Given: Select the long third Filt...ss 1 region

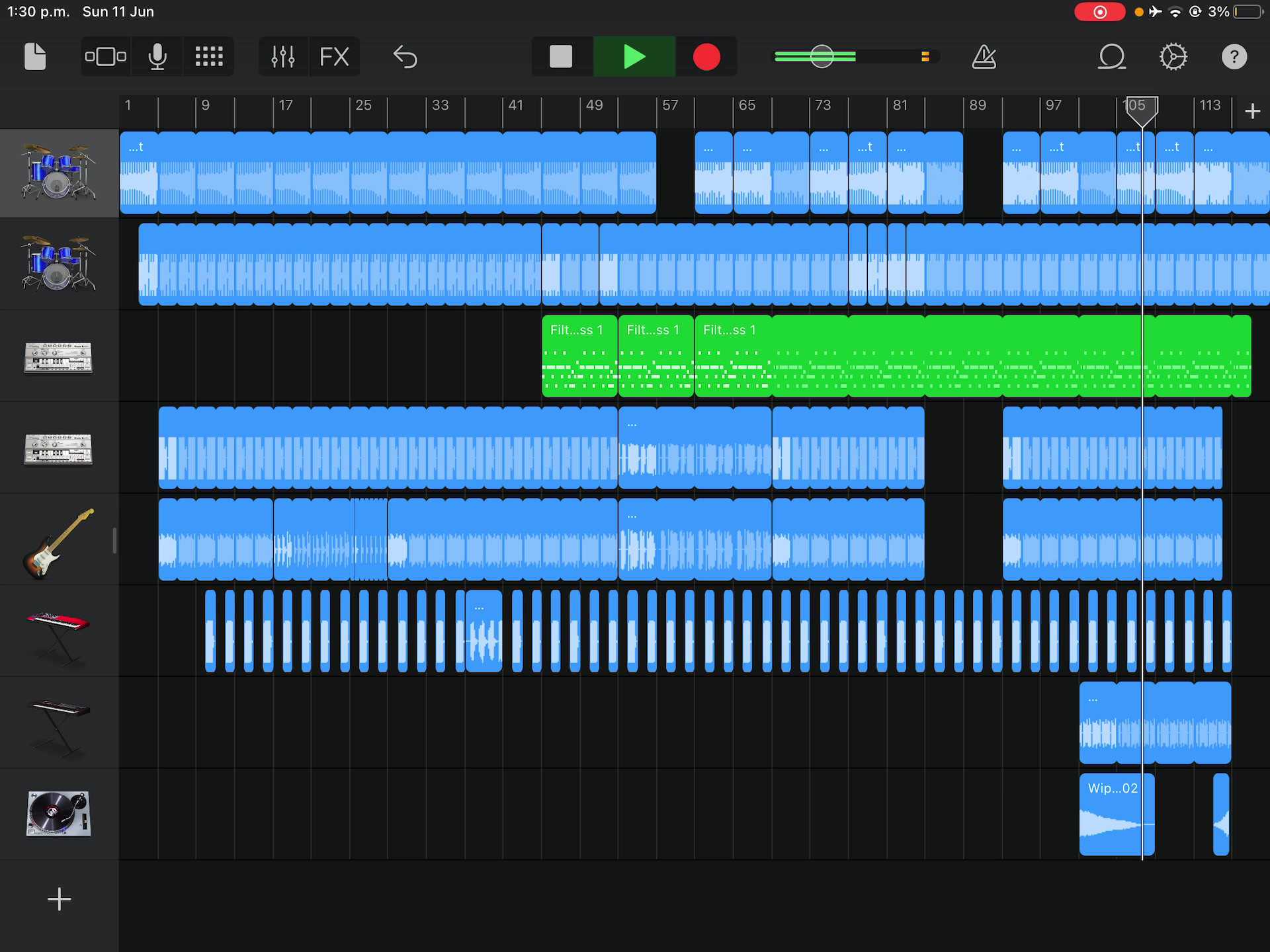Looking at the screenshot, I should point(972,356).
